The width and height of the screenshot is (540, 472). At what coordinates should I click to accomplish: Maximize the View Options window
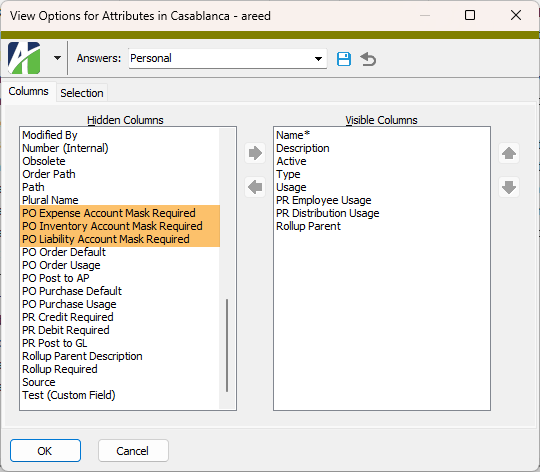470,15
